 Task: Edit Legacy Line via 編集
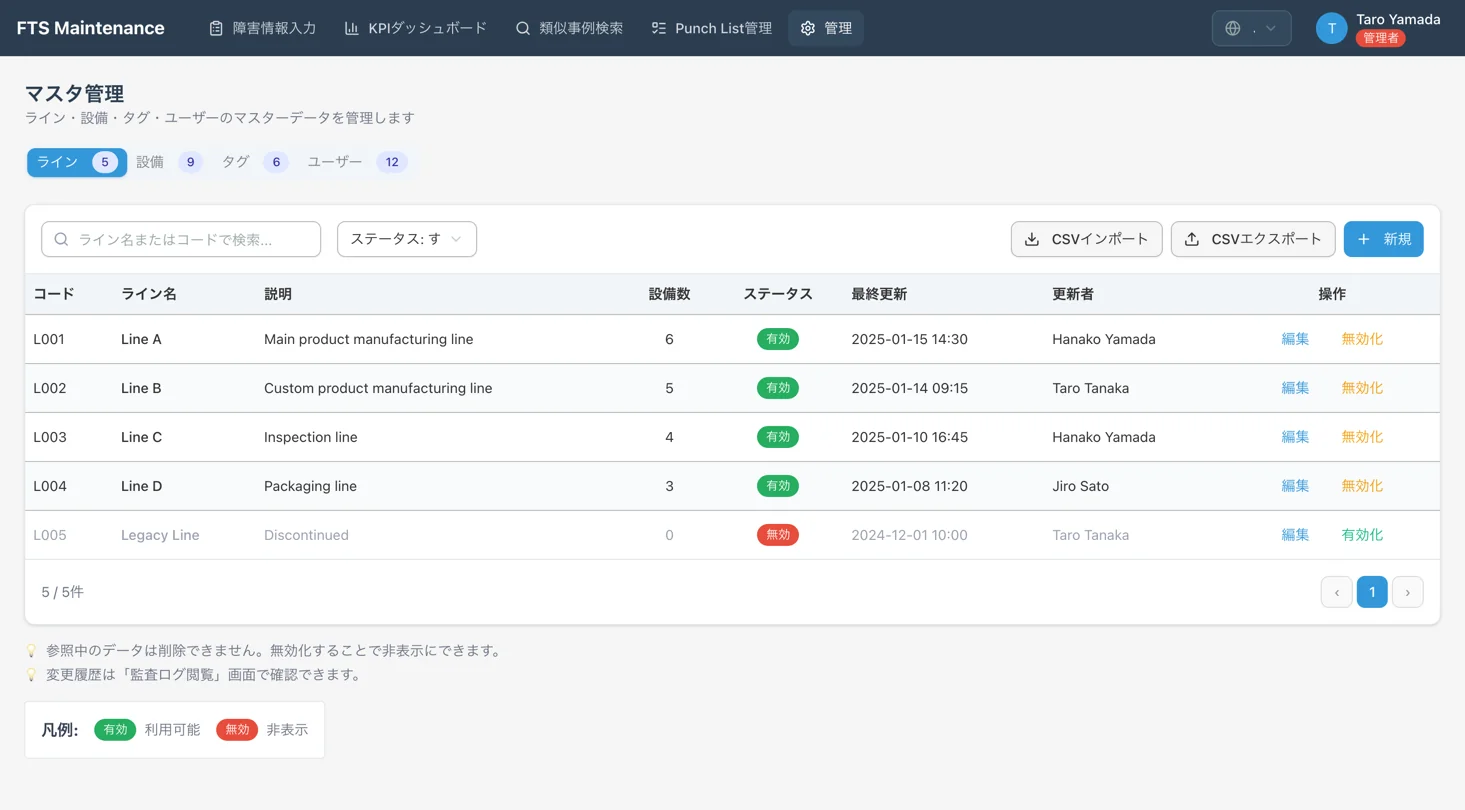[1295, 535]
